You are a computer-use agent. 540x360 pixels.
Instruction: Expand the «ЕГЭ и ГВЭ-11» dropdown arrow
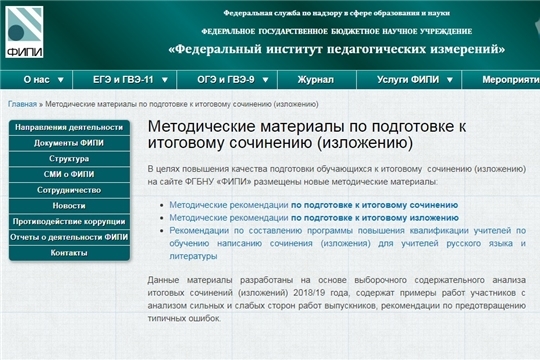tap(165, 80)
